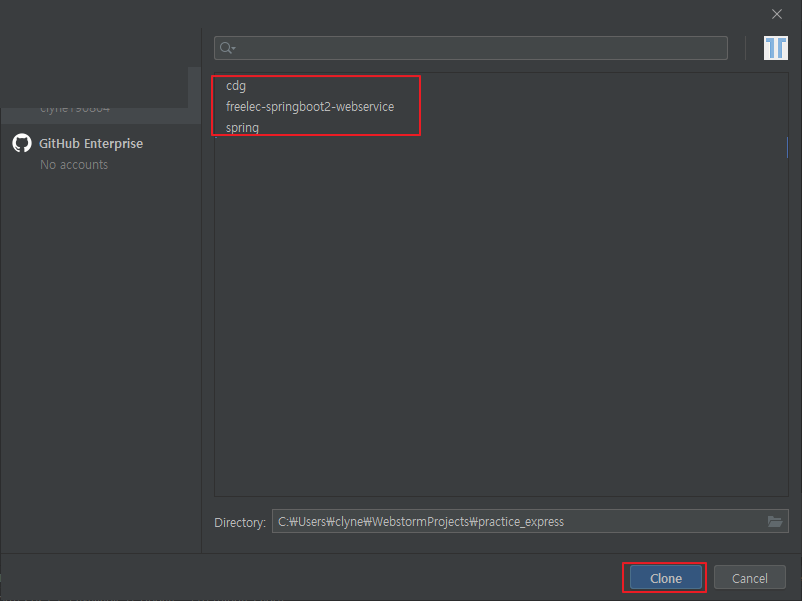Browse for directory using folder icon
Viewport: 802px width, 601px height.
point(774,521)
